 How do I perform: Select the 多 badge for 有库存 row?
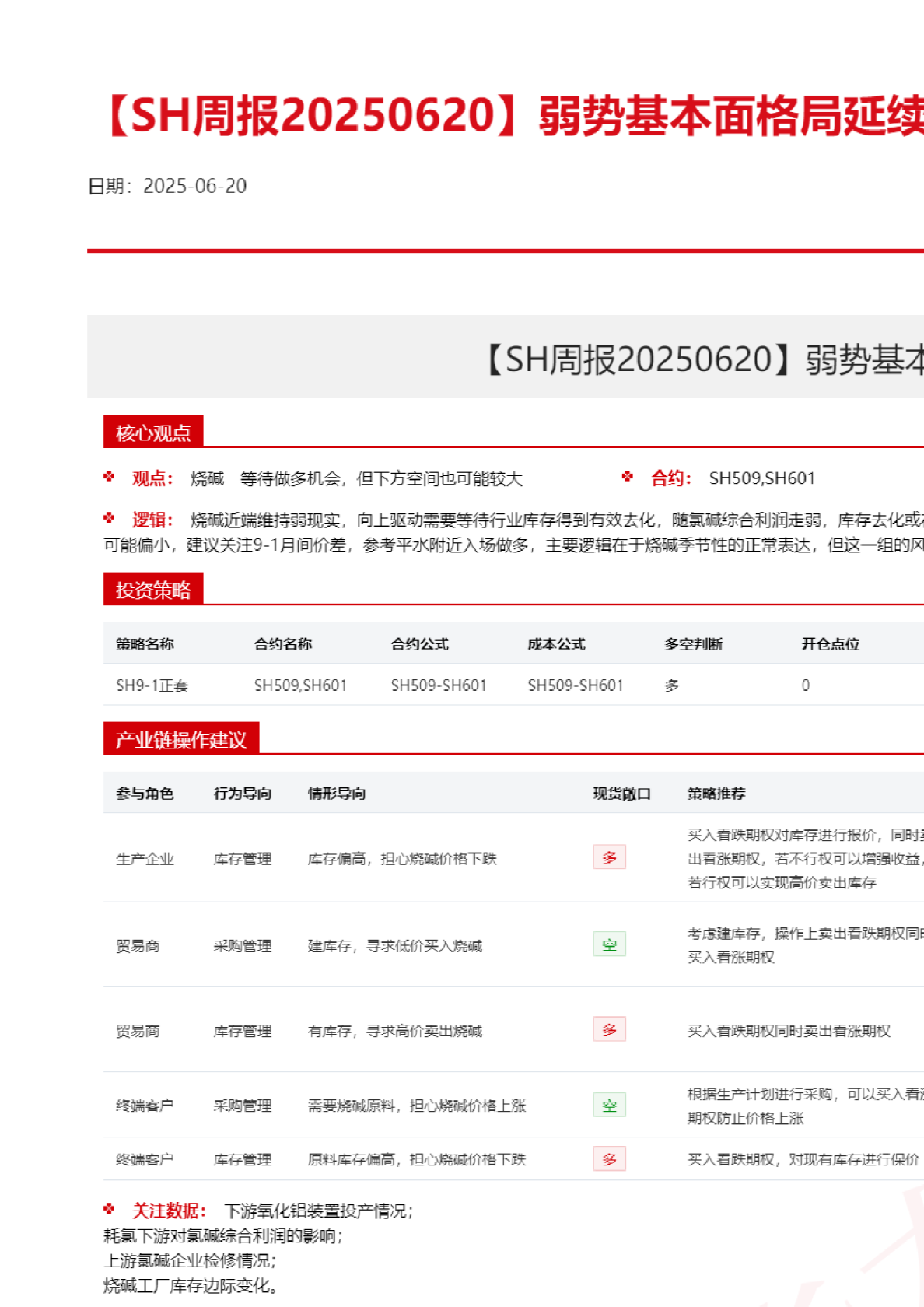[609, 1029]
